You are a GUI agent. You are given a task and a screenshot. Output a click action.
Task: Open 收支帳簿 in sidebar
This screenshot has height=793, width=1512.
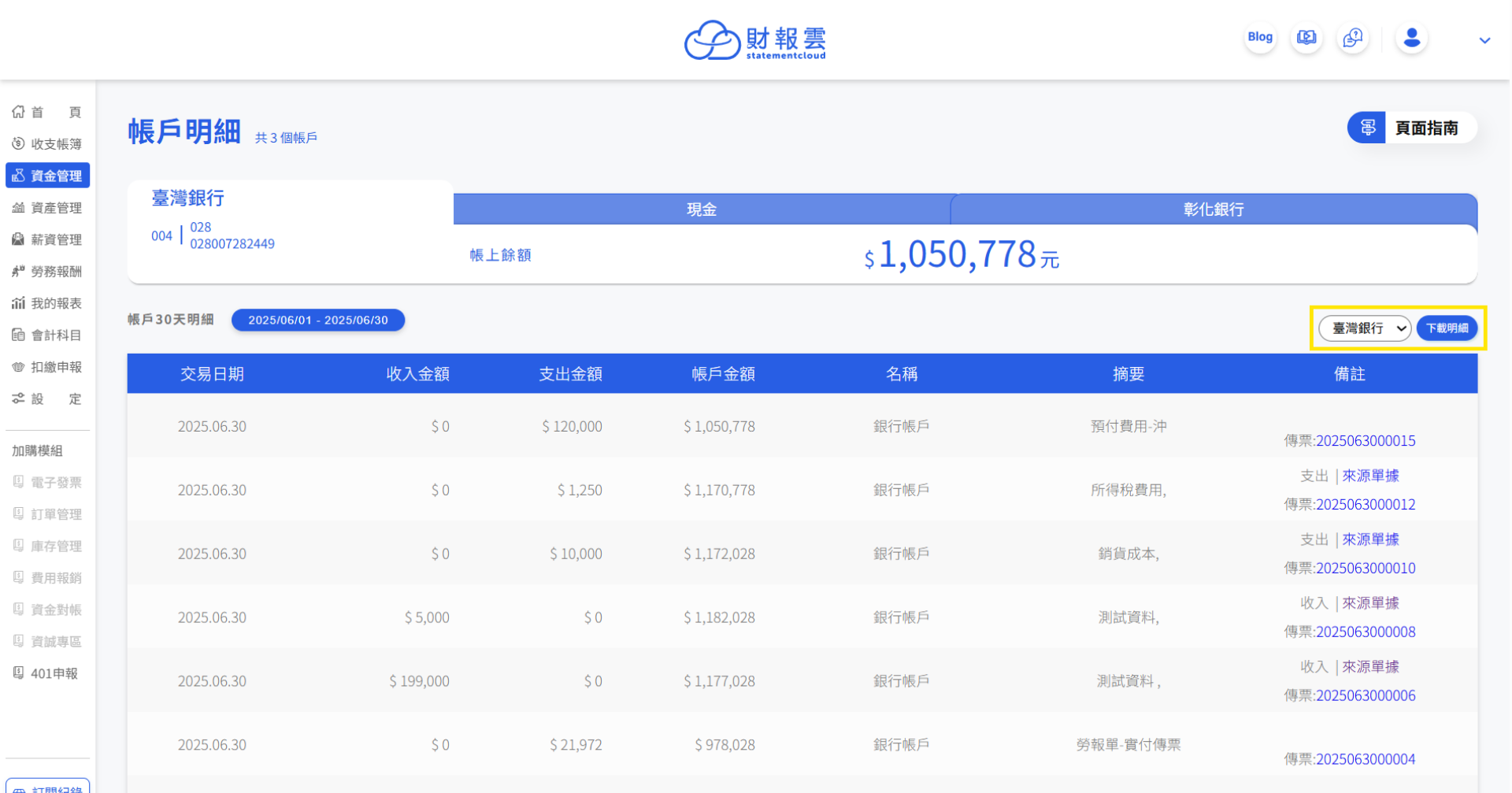(x=47, y=144)
